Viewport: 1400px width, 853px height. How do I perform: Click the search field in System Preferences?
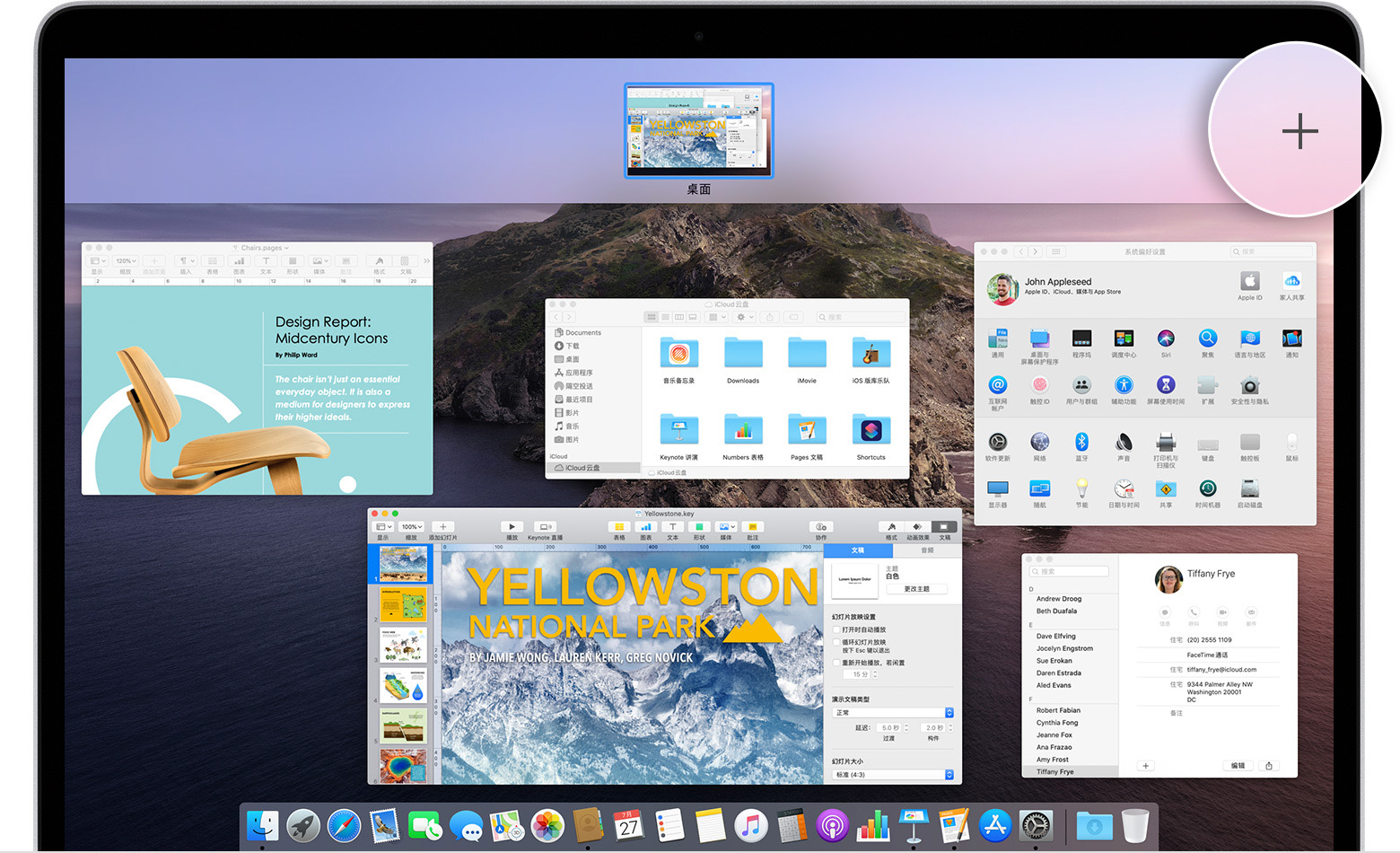click(x=1271, y=251)
